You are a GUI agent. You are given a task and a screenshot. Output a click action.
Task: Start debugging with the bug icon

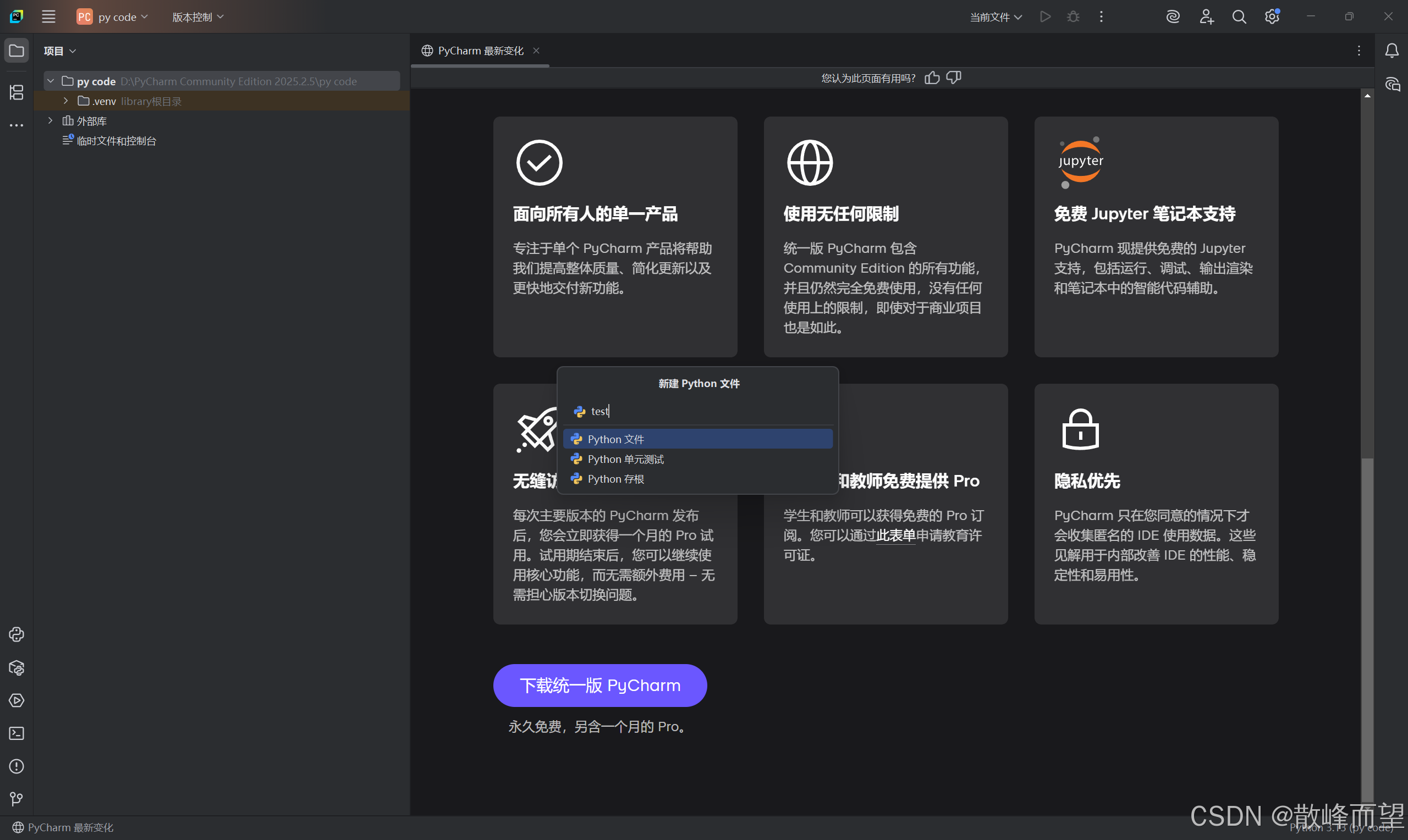[1072, 16]
